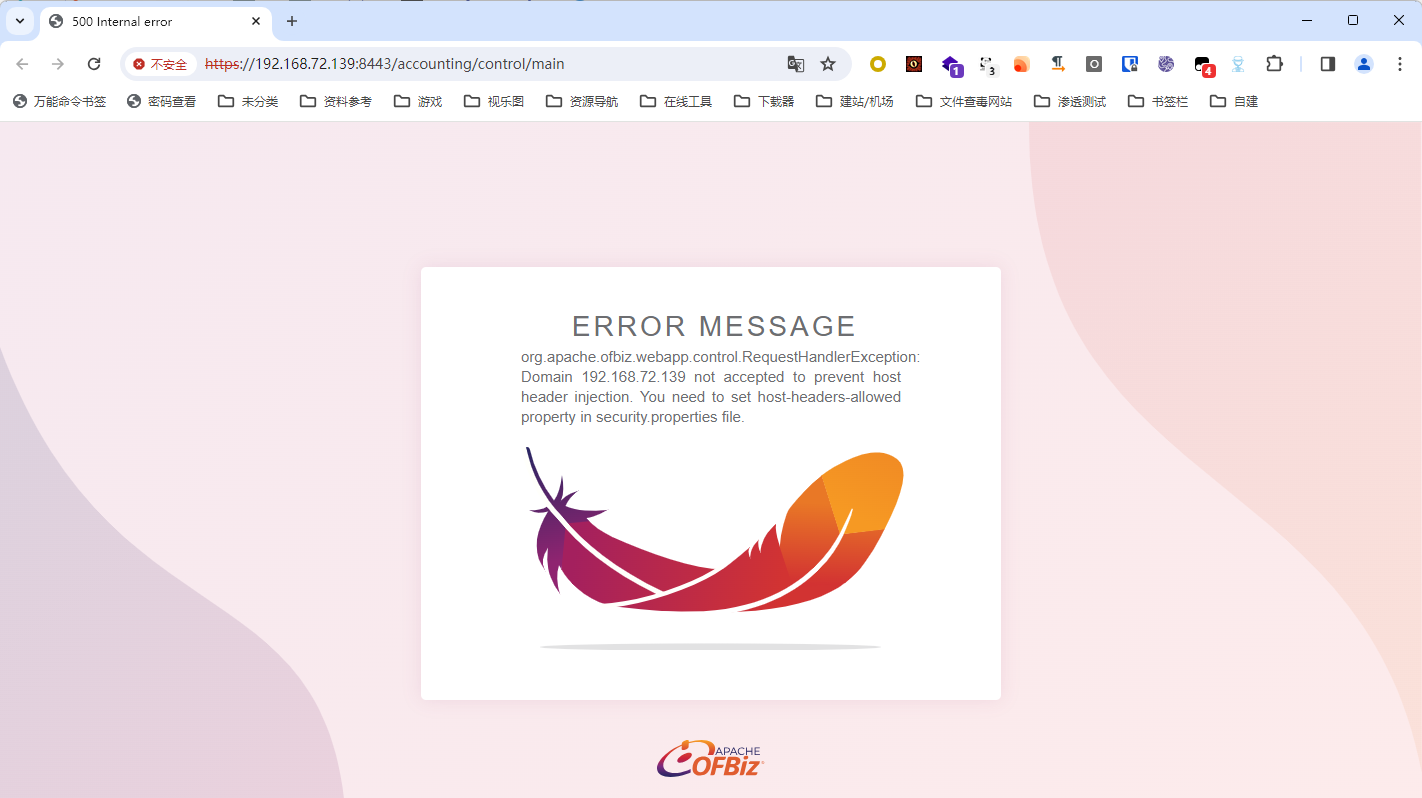Open the purple globe extension
1422x798 pixels.
tap(1166, 64)
